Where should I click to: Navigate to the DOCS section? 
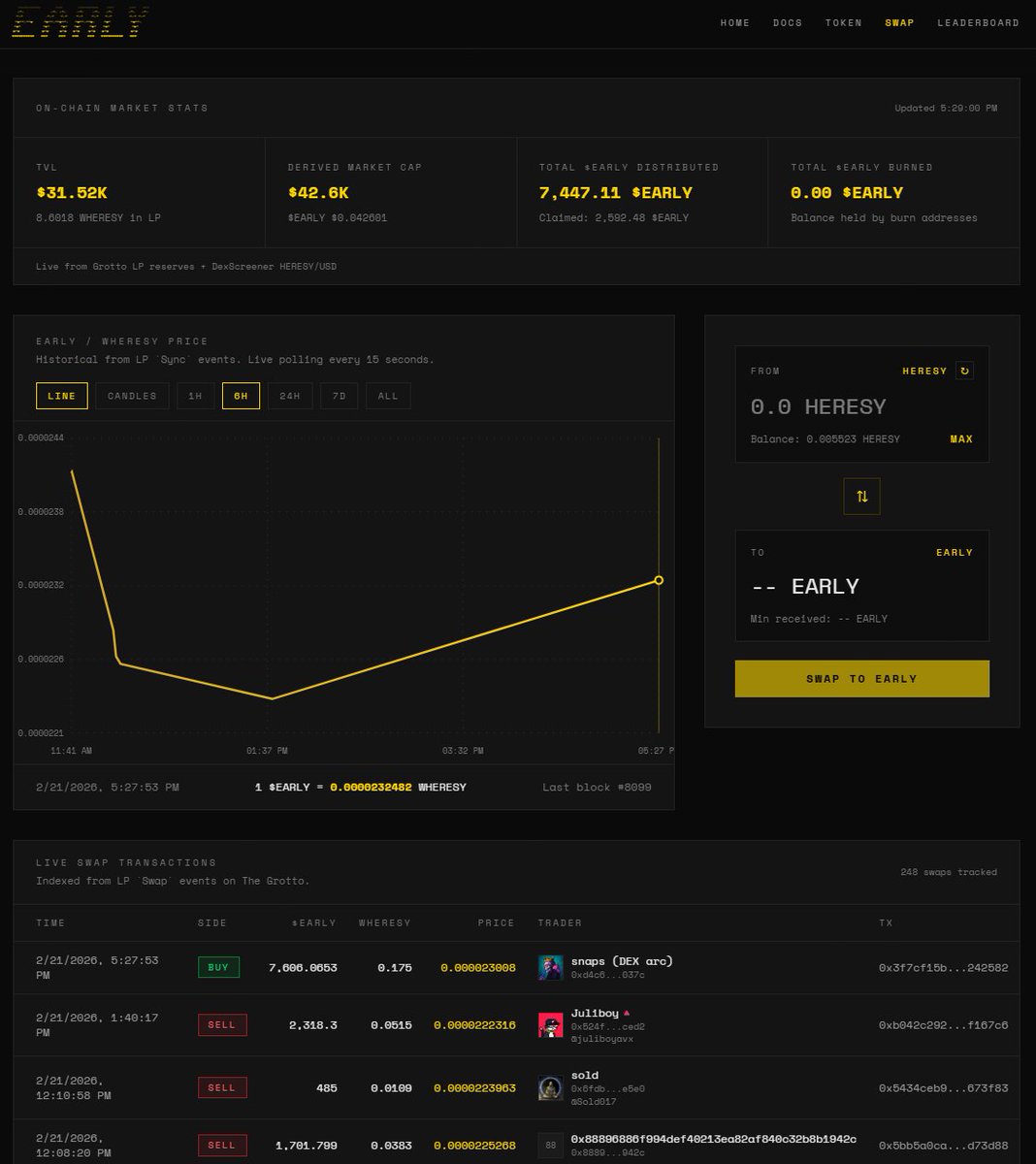(x=788, y=22)
